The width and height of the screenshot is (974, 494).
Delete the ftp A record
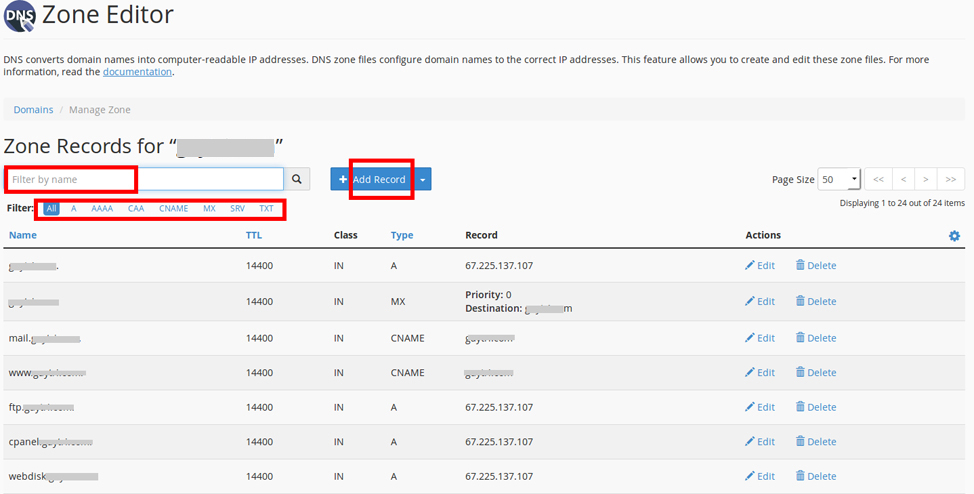pyautogui.click(x=816, y=407)
